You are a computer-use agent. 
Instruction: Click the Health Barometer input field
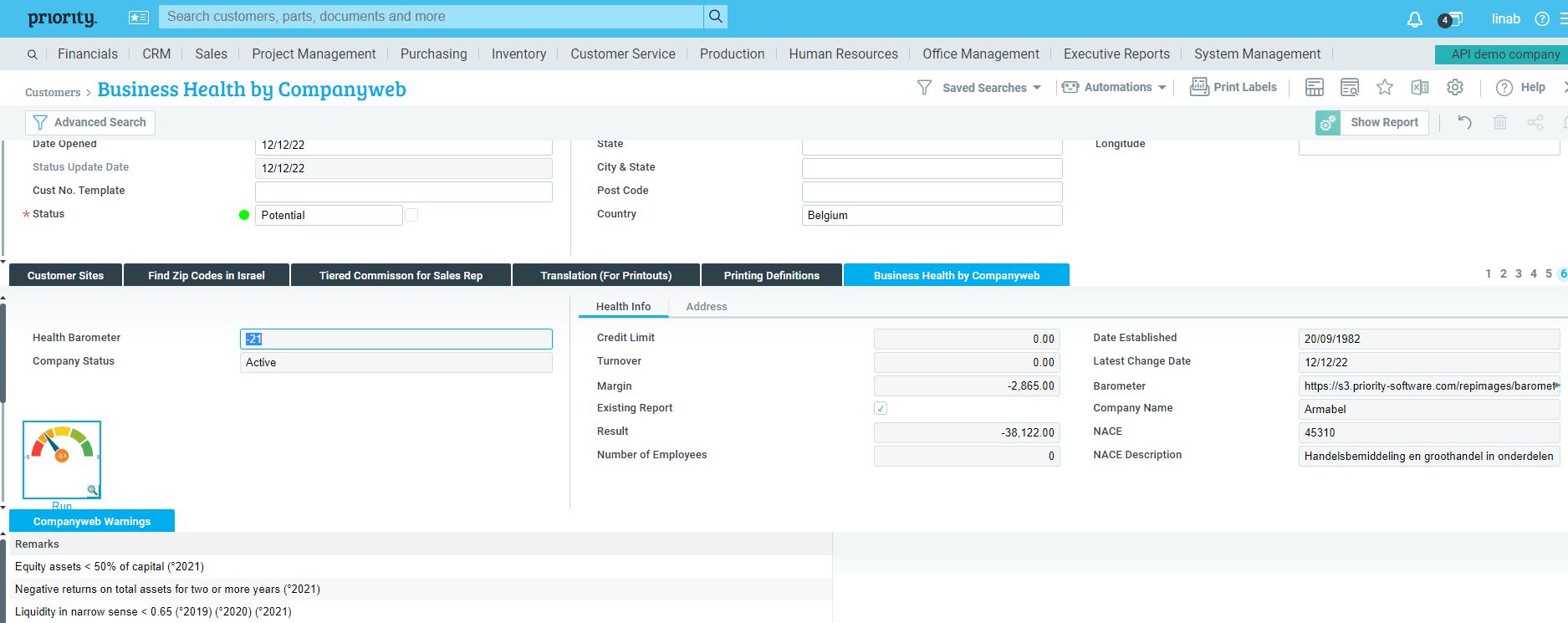point(396,339)
